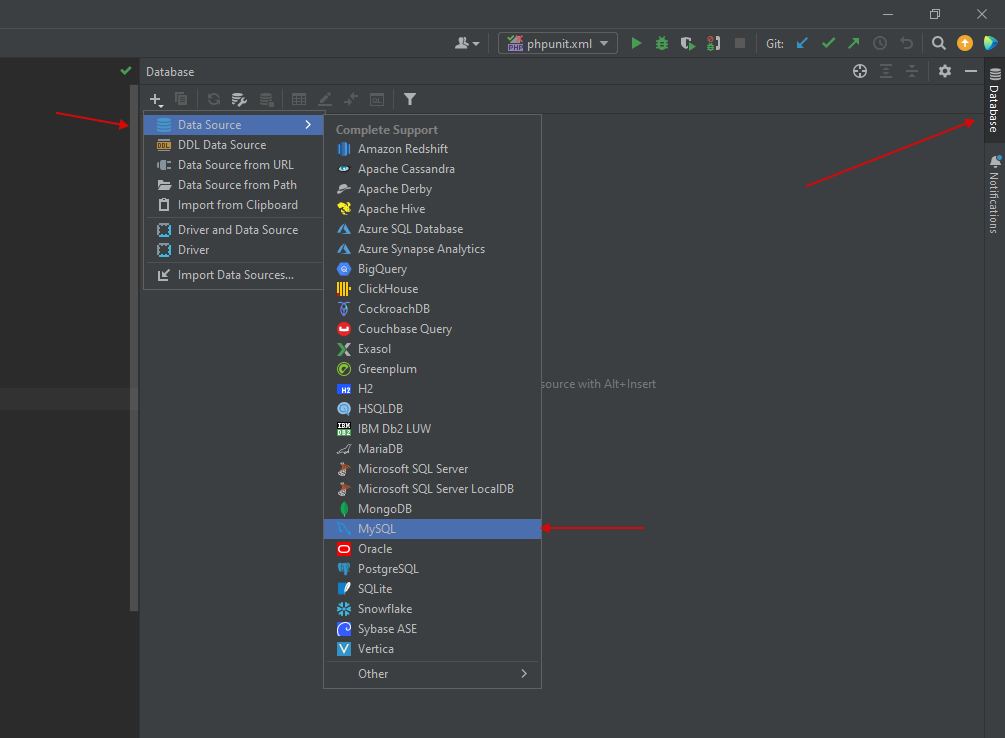Open the Notifications tool window tab
The width and height of the screenshot is (1005, 738).
tap(994, 194)
